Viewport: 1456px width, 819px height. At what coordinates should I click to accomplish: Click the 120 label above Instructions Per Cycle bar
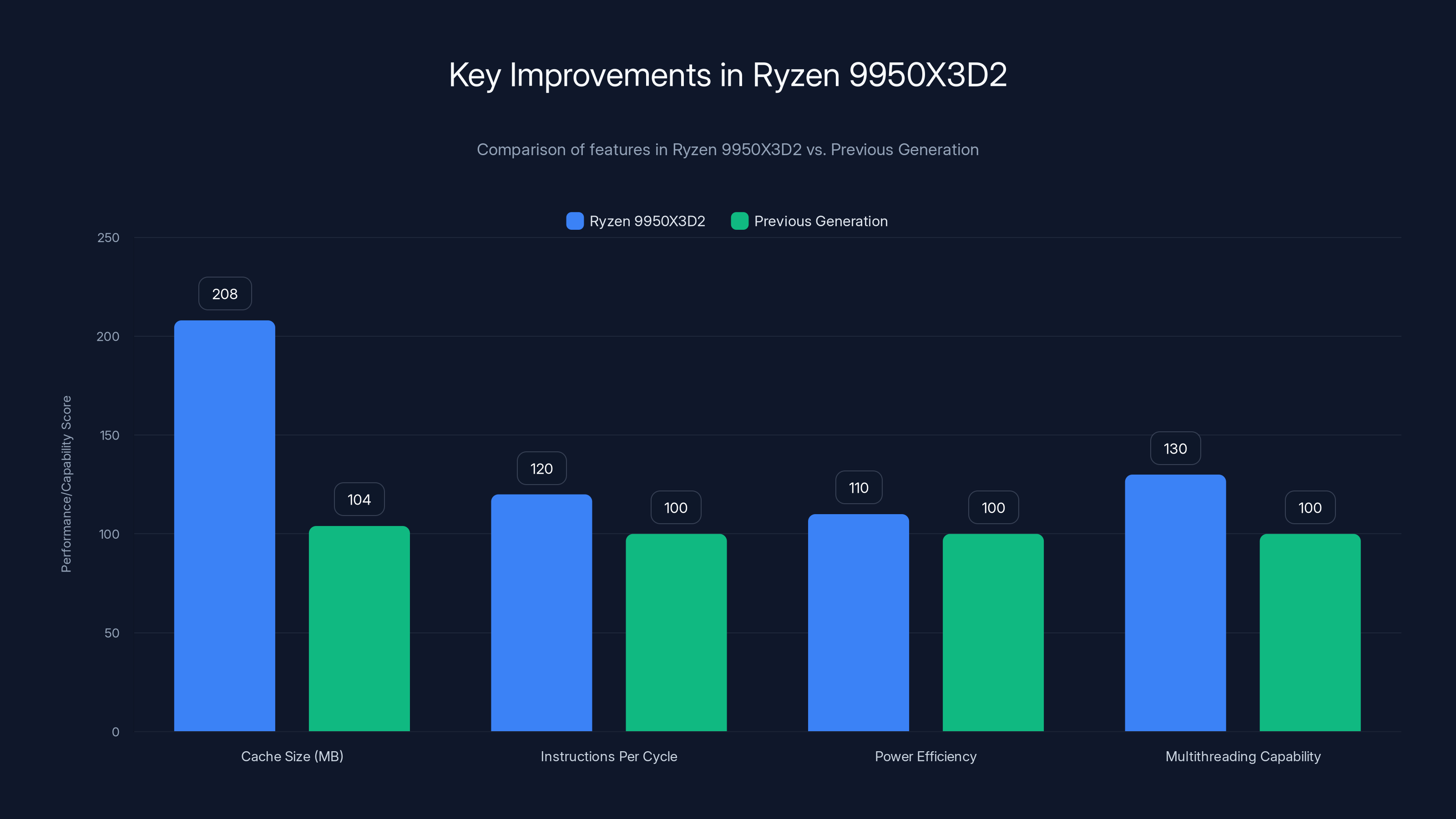click(x=541, y=468)
